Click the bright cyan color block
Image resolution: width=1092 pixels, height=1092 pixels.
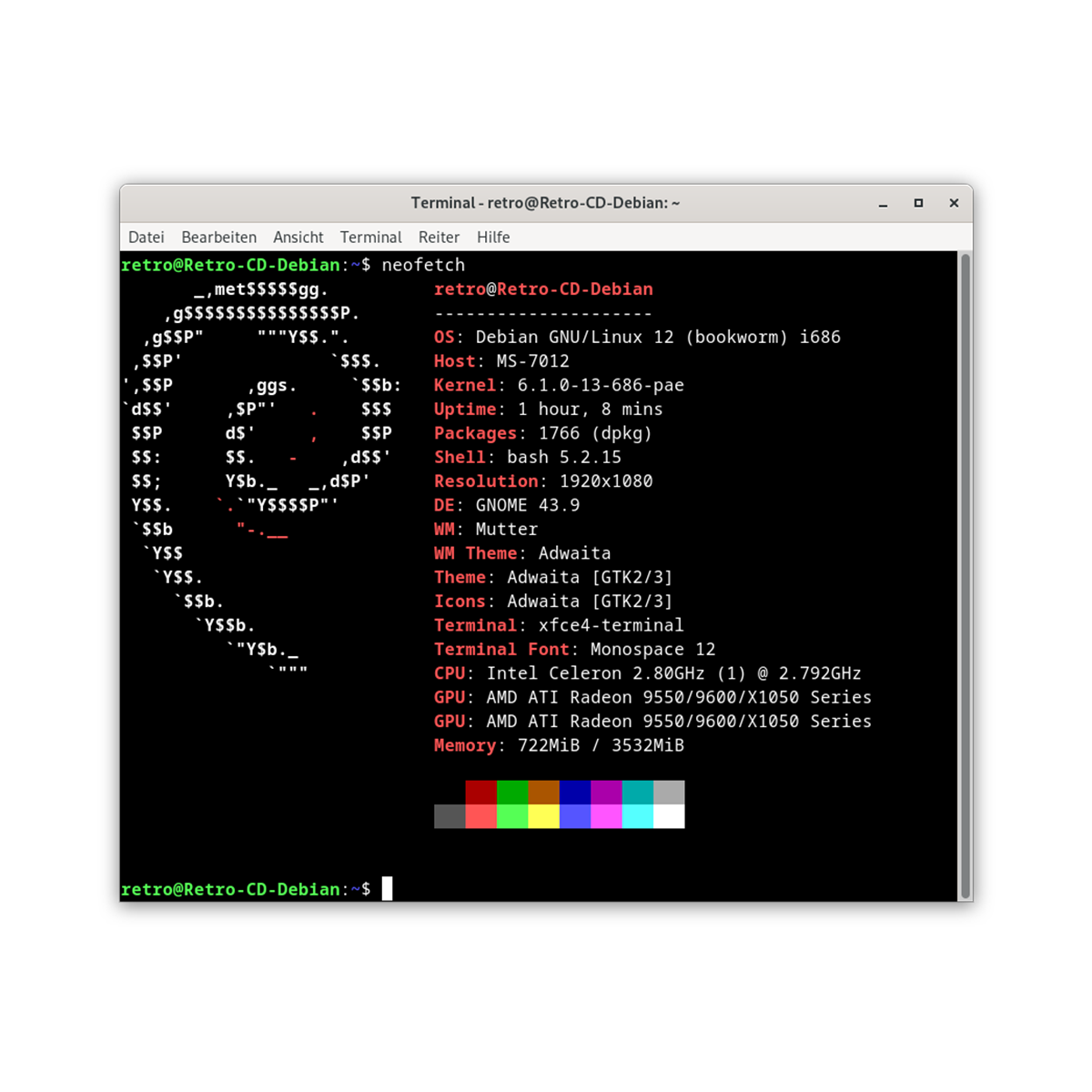point(637,816)
